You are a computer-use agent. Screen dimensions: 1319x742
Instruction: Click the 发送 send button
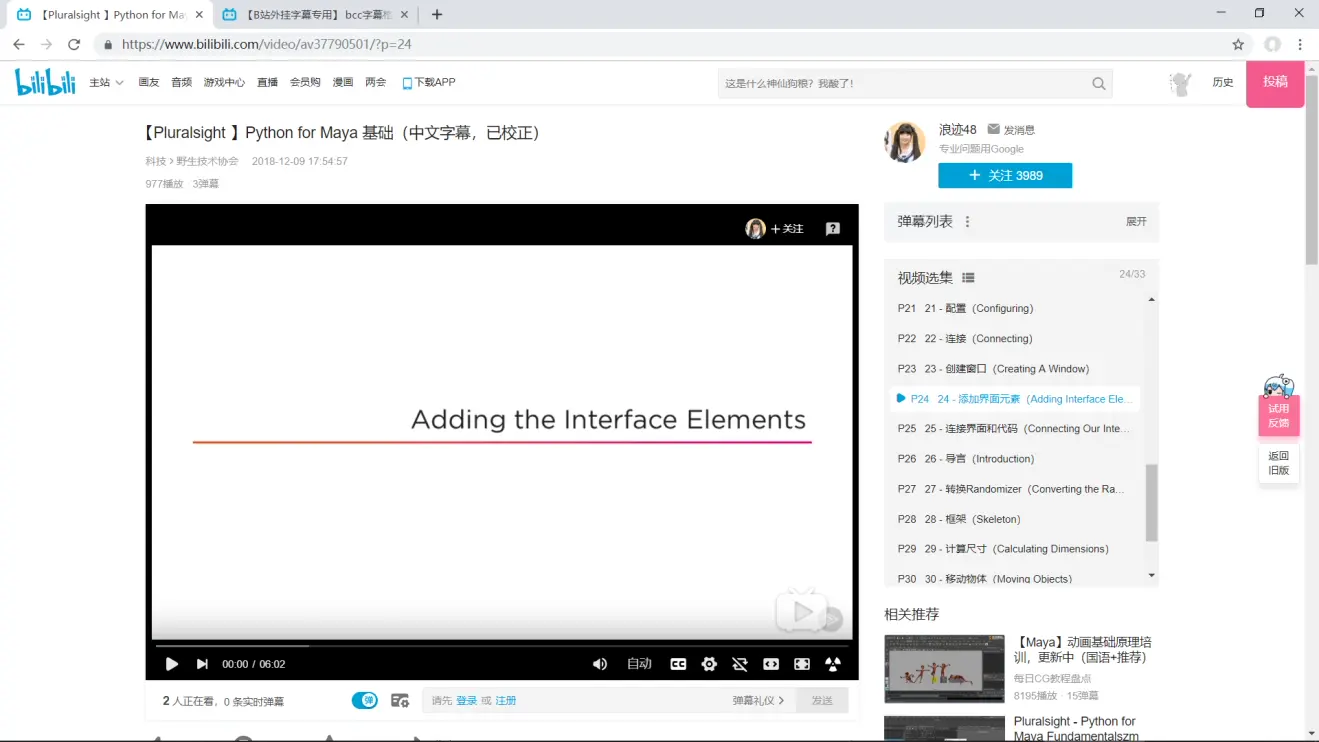(x=822, y=701)
